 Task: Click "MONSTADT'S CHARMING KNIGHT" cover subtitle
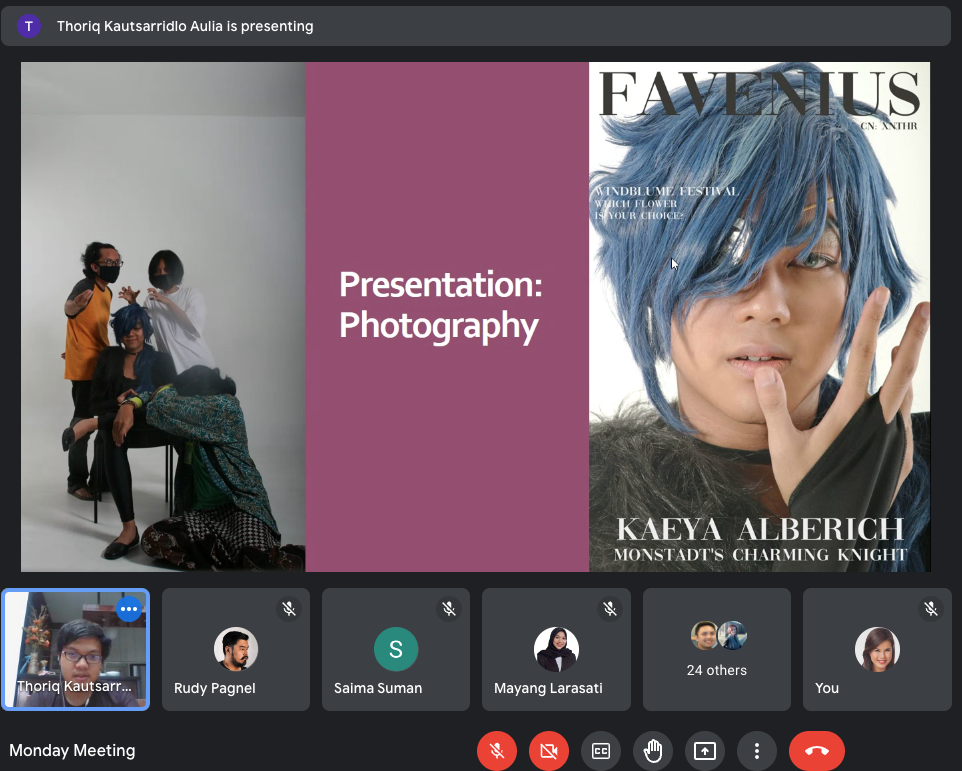(x=760, y=555)
